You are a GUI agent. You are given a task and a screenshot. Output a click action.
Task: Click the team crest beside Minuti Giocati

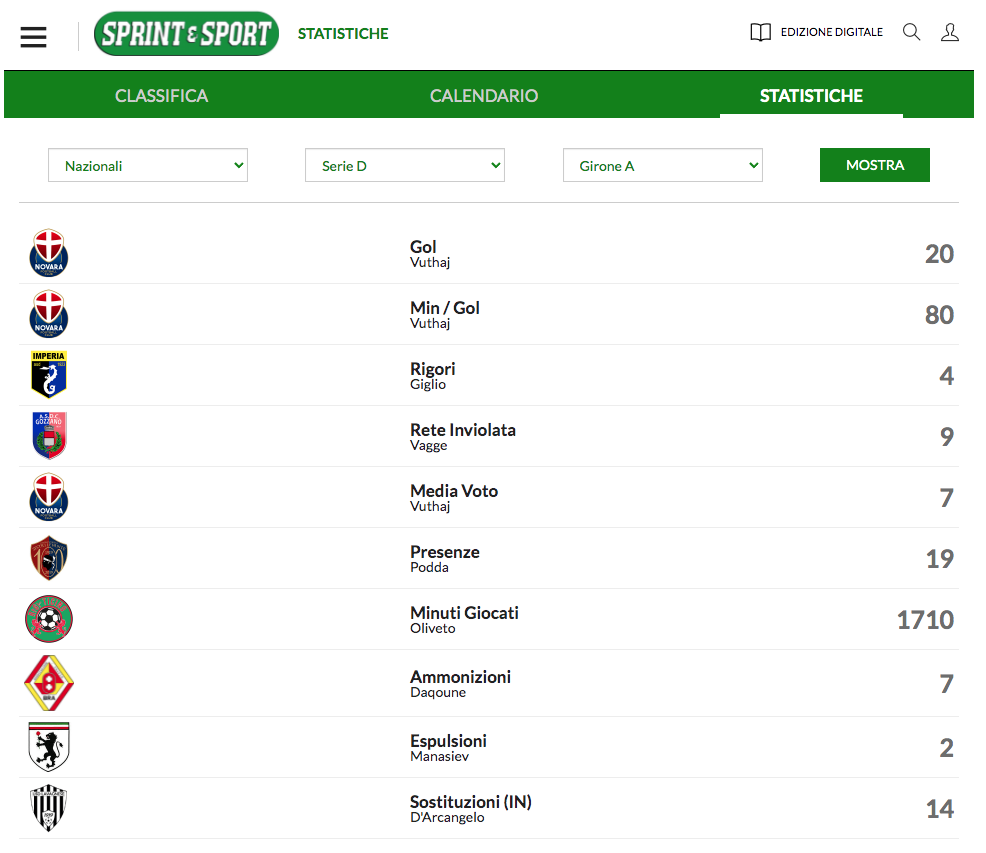(49, 619)
